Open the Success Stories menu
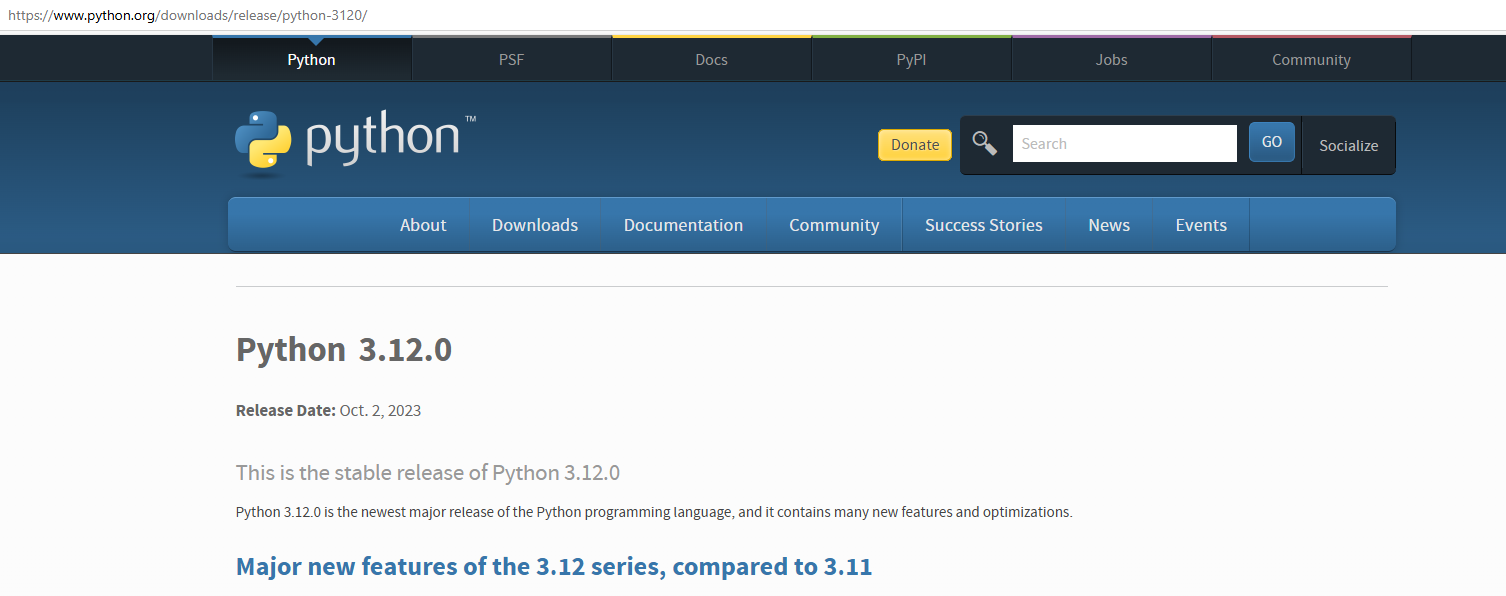This screenshot has width=1506, height=596. click(983, 225)
